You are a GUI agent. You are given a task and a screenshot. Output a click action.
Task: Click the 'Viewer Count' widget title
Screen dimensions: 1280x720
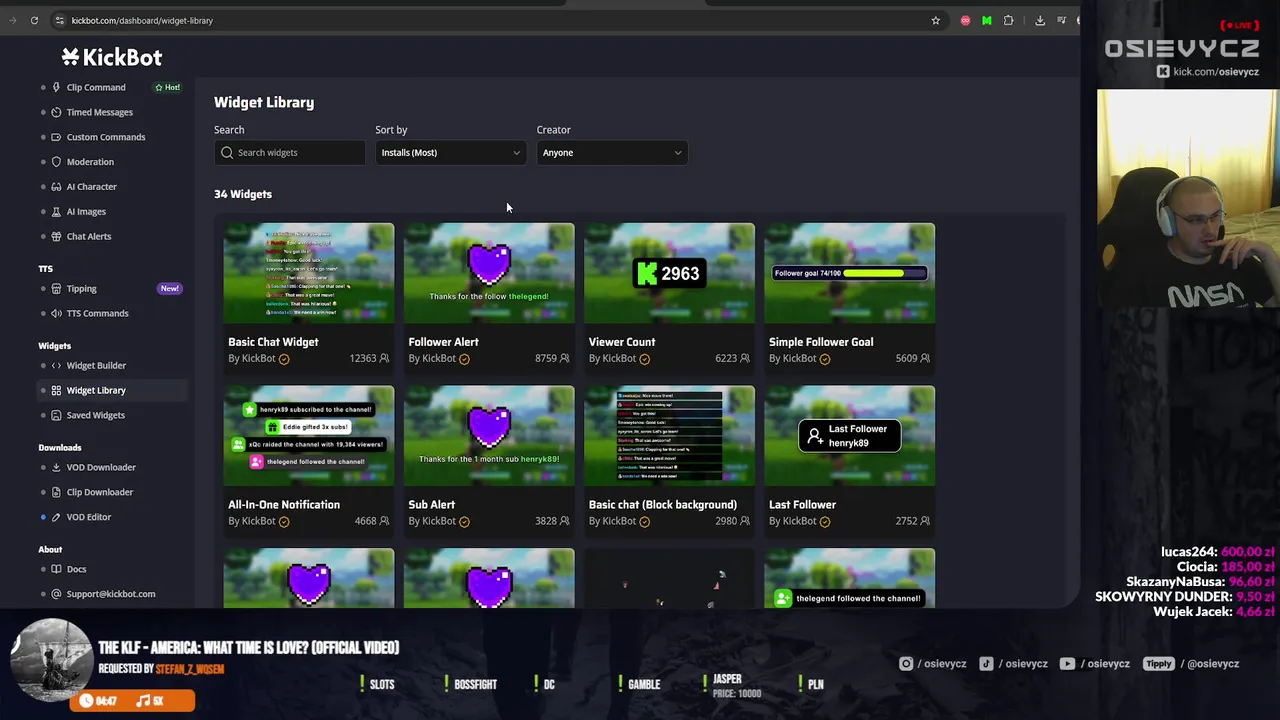pos(622,342)
